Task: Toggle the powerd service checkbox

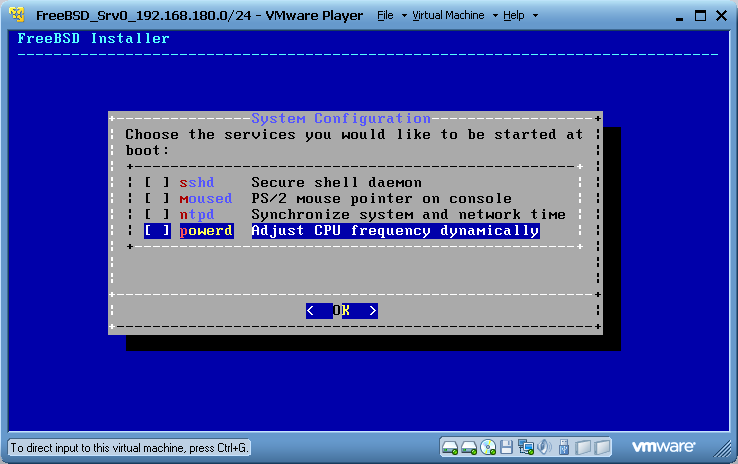Action: [x=157, y=231]
